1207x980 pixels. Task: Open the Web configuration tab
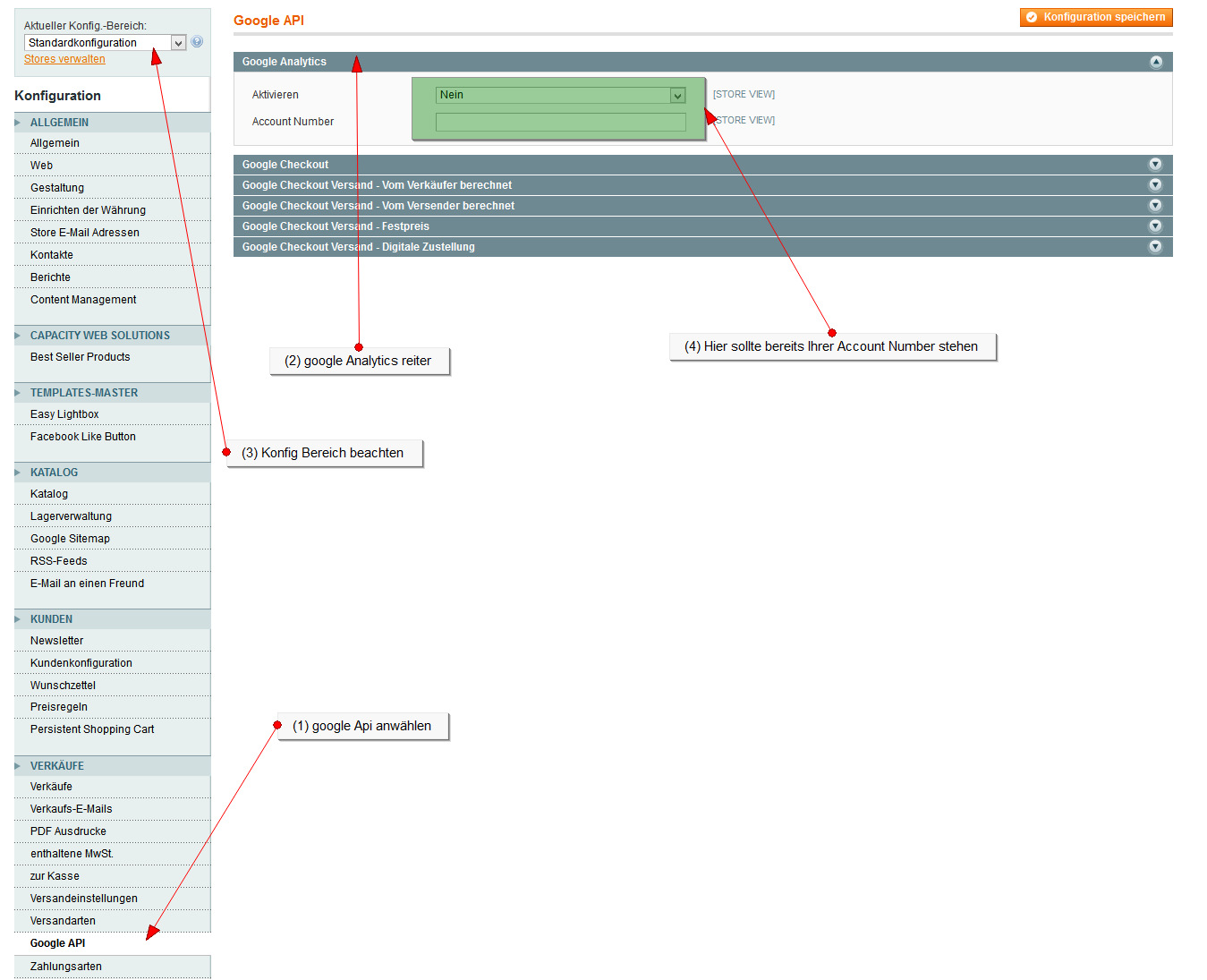(x=112, y=166)
